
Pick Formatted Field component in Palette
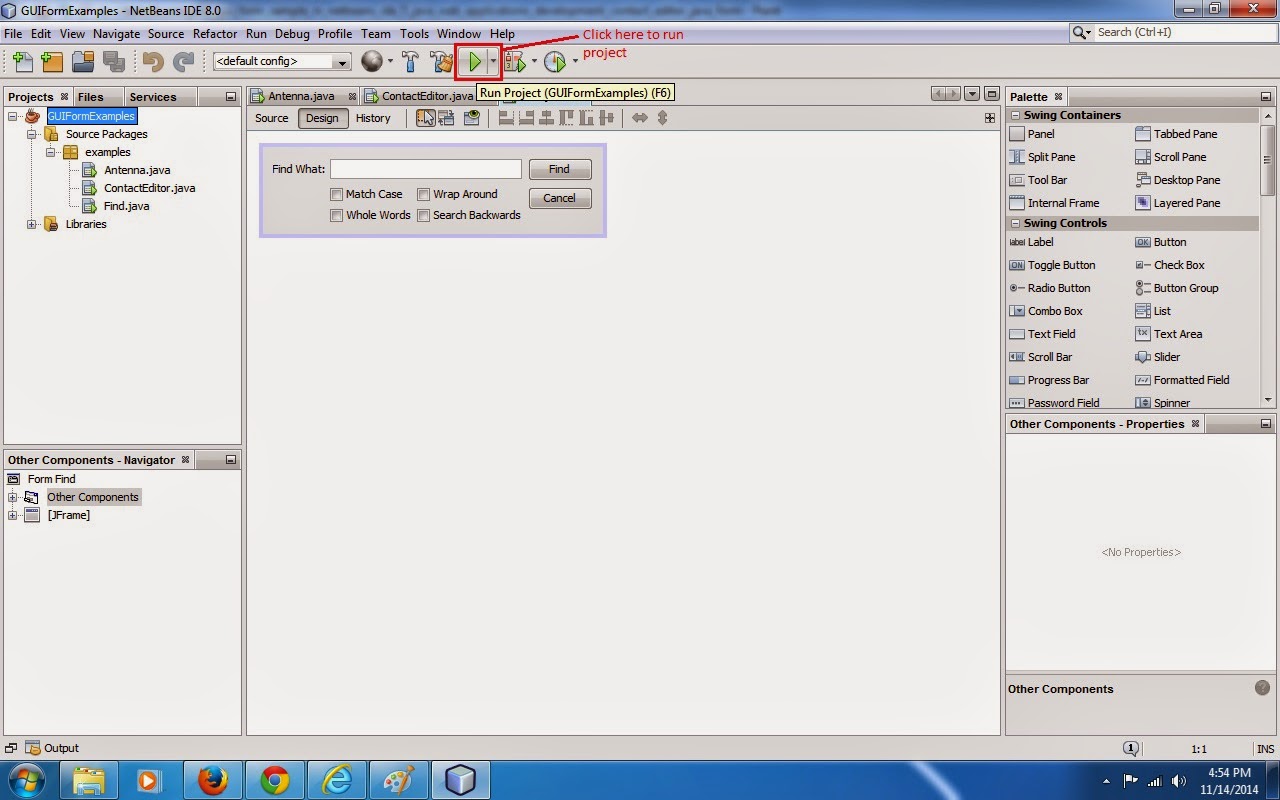(1182, 380)
